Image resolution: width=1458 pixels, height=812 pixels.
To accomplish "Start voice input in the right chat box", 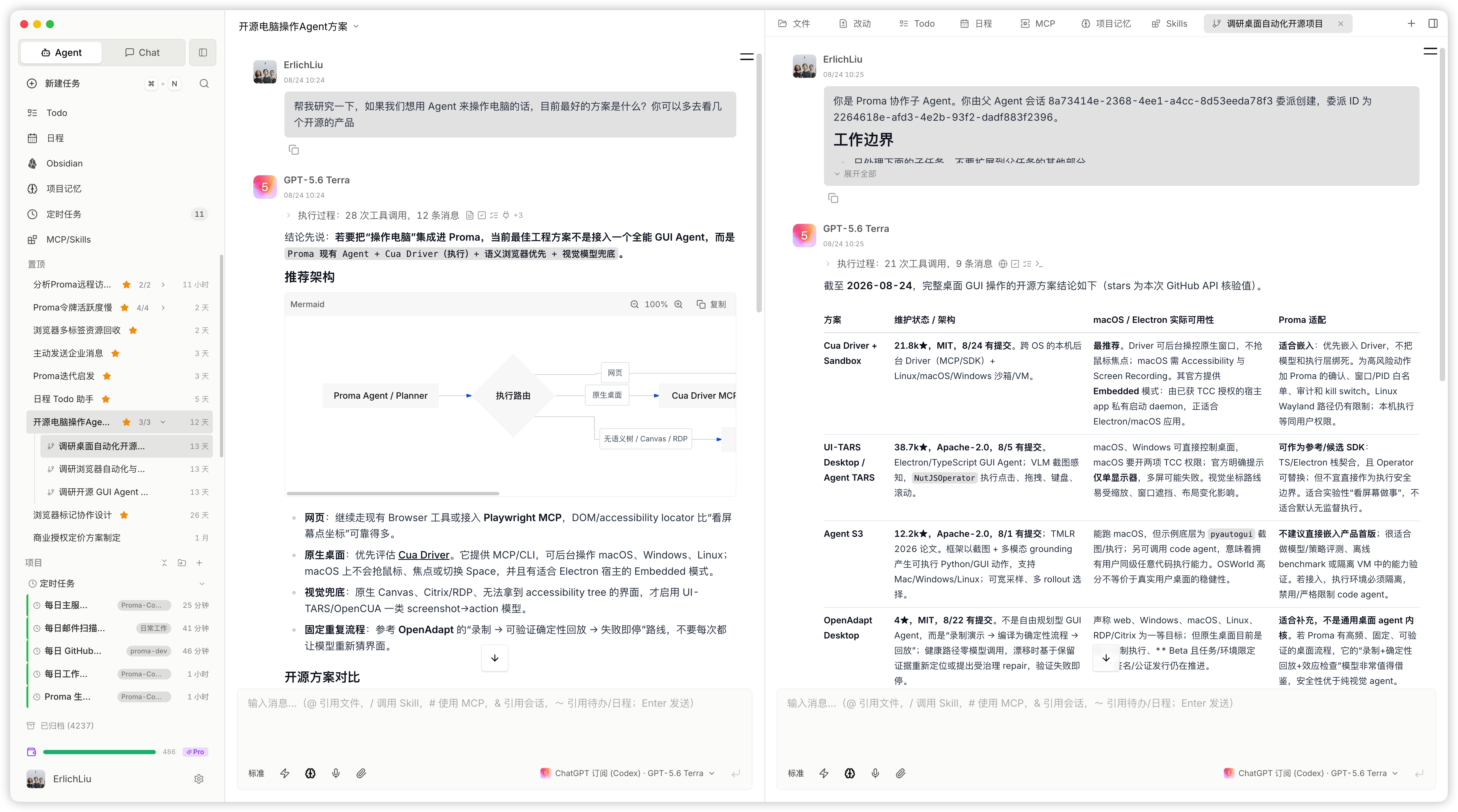I will click(875, 773).
